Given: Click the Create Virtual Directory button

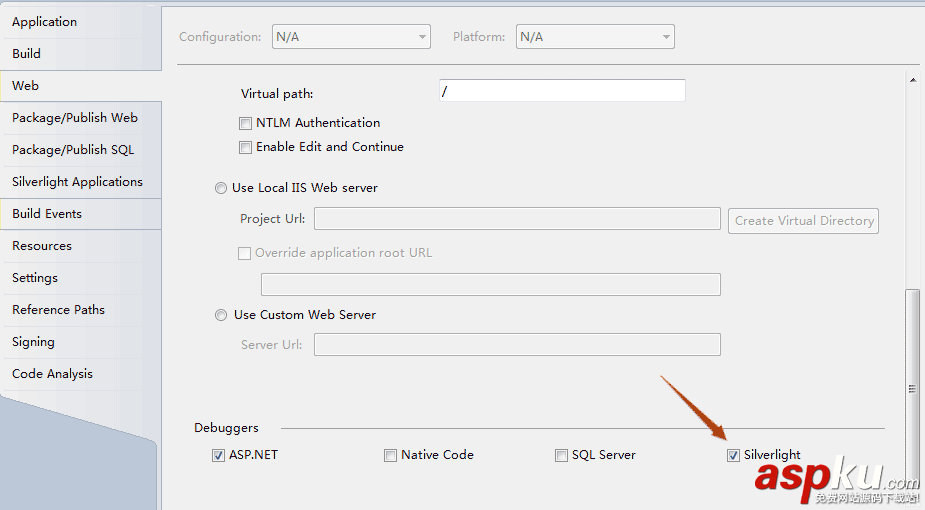Looking at the screenshot, I should (804, 221).
